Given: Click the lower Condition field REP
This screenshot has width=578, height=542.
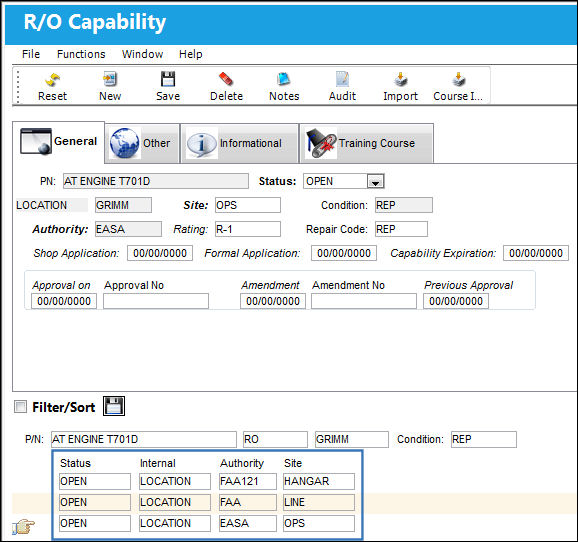Looking at the screenshot, I should 484,439.
